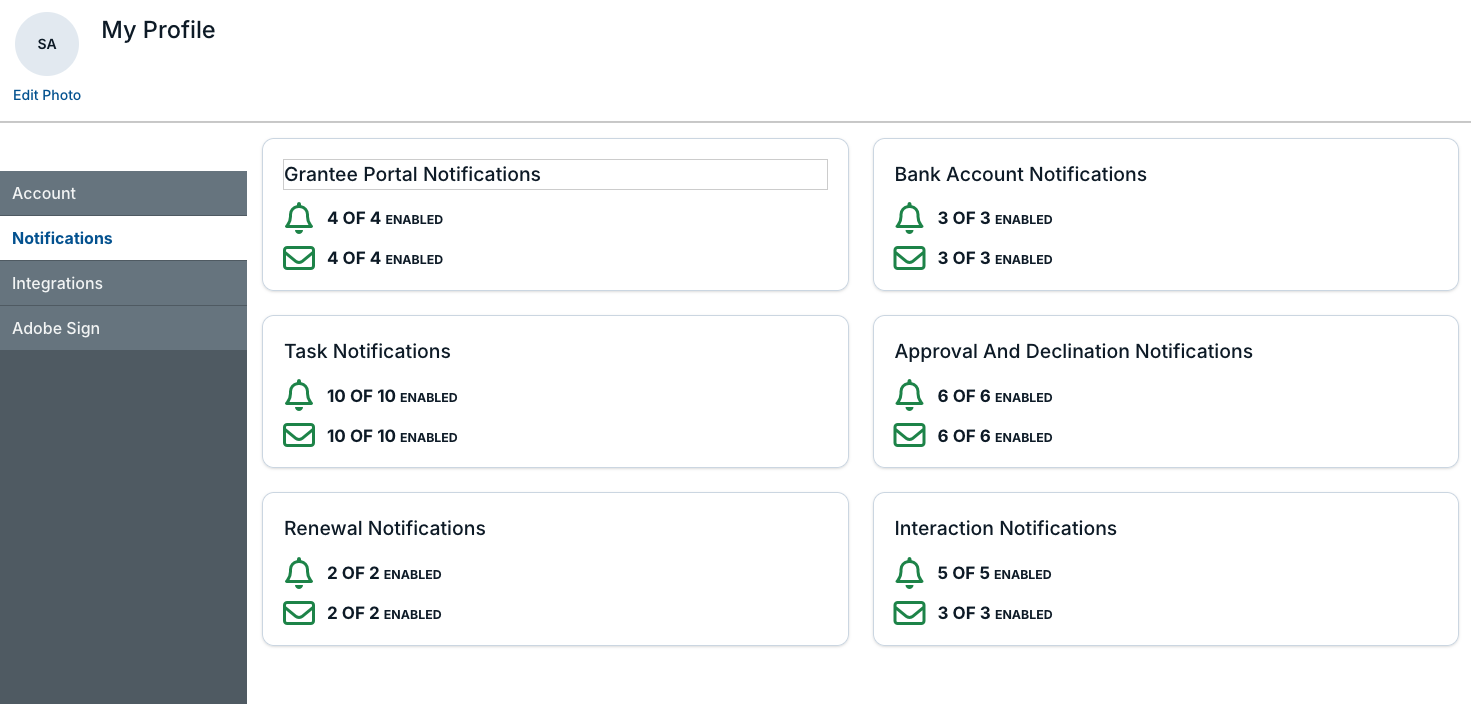1471x704 pixels.
Task: Click the envelope icon in Task Notifications
Action: pyautogui.click(x=299, y=436)
